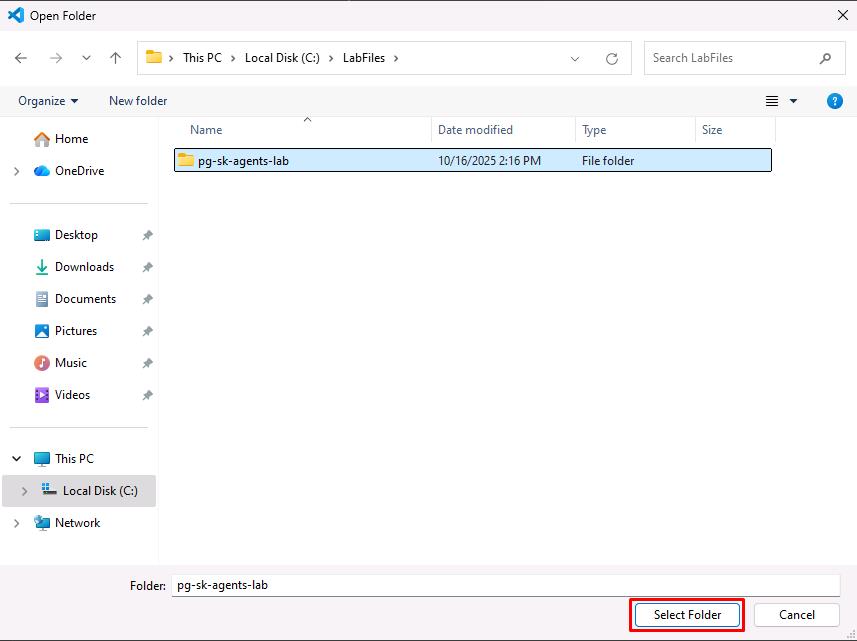
Task: Click the pin icon next to Documents
Action: (147, 300)
